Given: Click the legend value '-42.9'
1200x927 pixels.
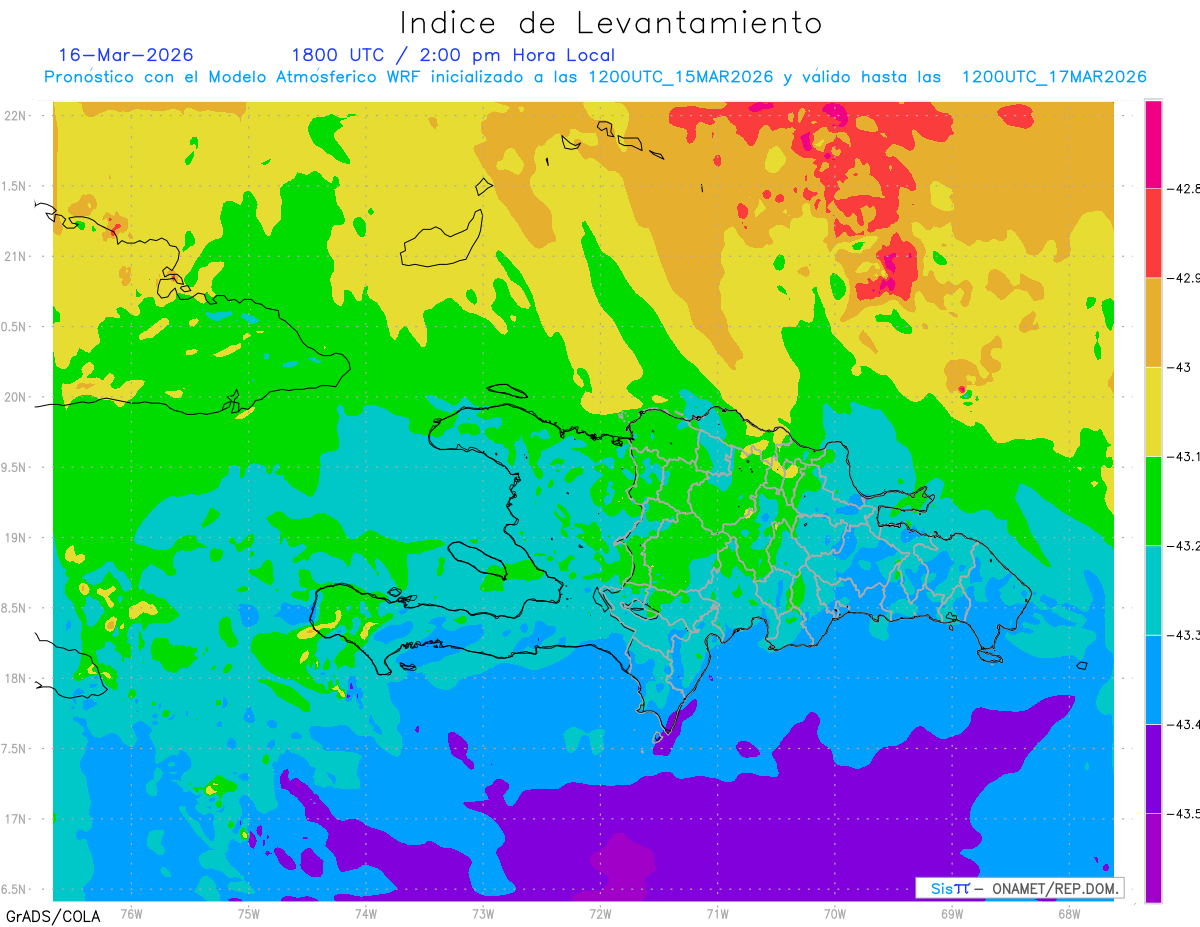Looking at the screenshot, I should pyautogui.click(x=1184, y=278).
